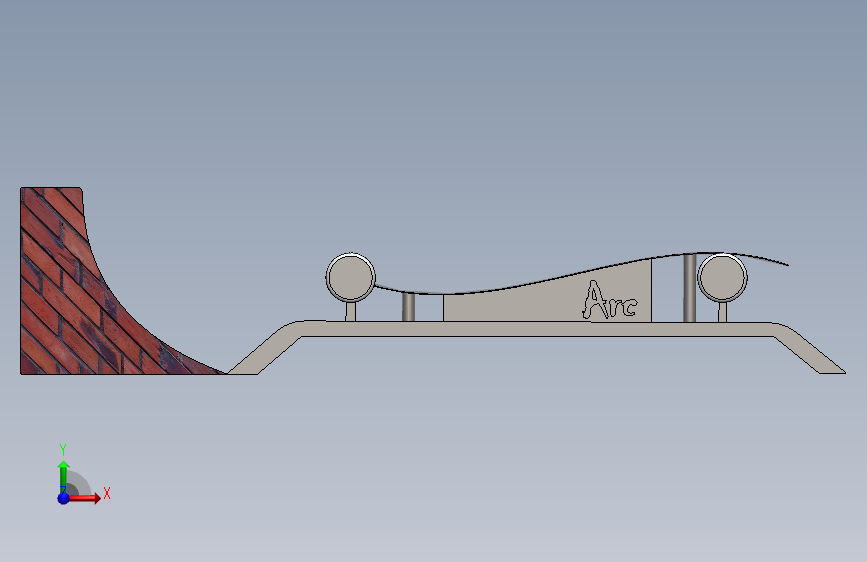
Task: Click the red X axis arrow of the triad
Action: point(84,498)
